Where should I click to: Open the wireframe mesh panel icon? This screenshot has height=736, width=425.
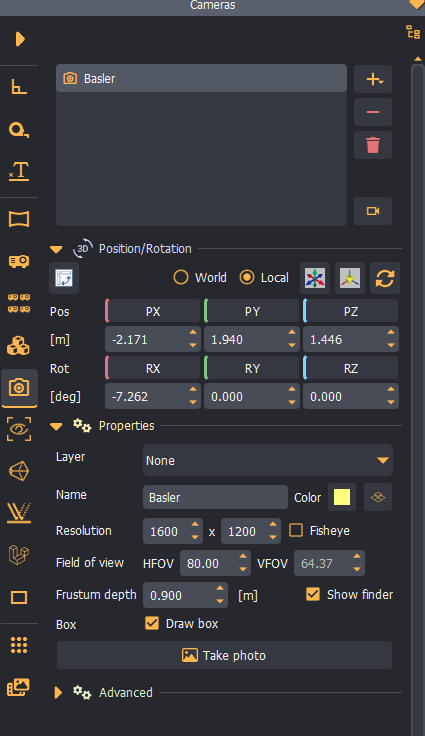click(19, 471)
